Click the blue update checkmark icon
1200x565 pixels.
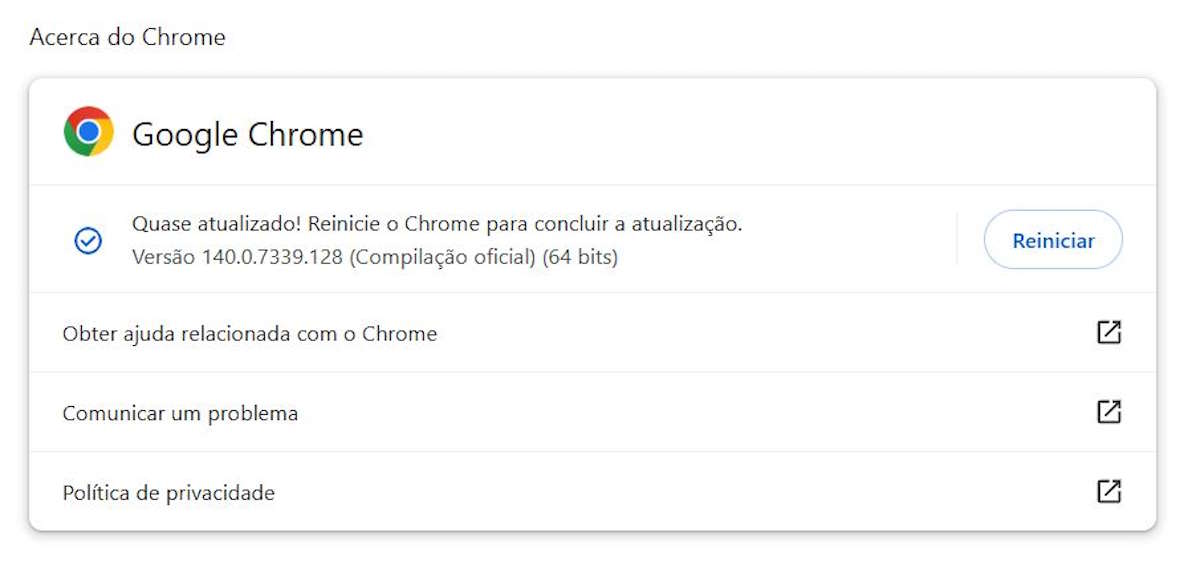(89, 240)
